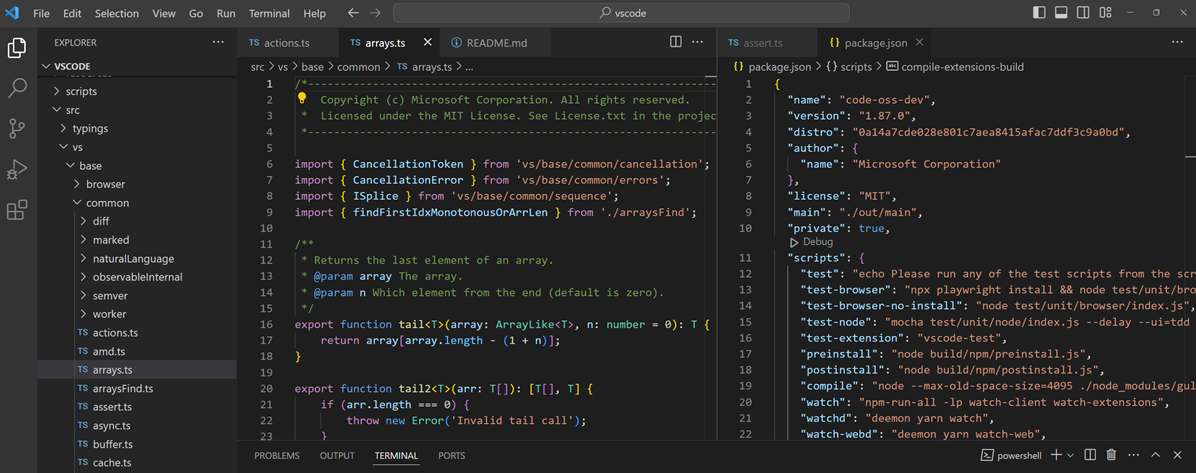1196x473 pixels.
Task: Go forward with the navigation arrow
Action: (374, 13)
